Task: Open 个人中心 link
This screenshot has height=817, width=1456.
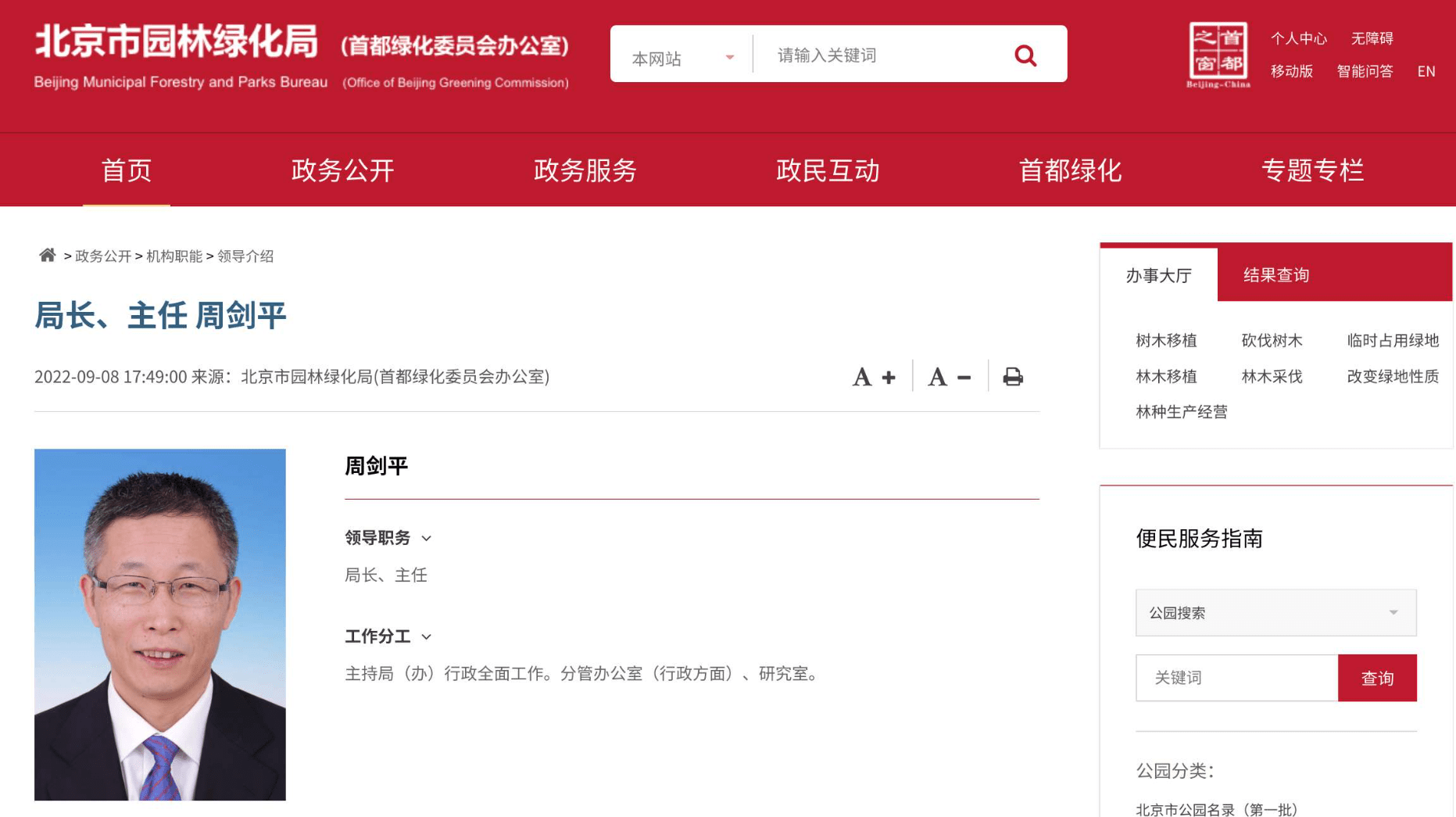Action: click(x=1299, y=38)
